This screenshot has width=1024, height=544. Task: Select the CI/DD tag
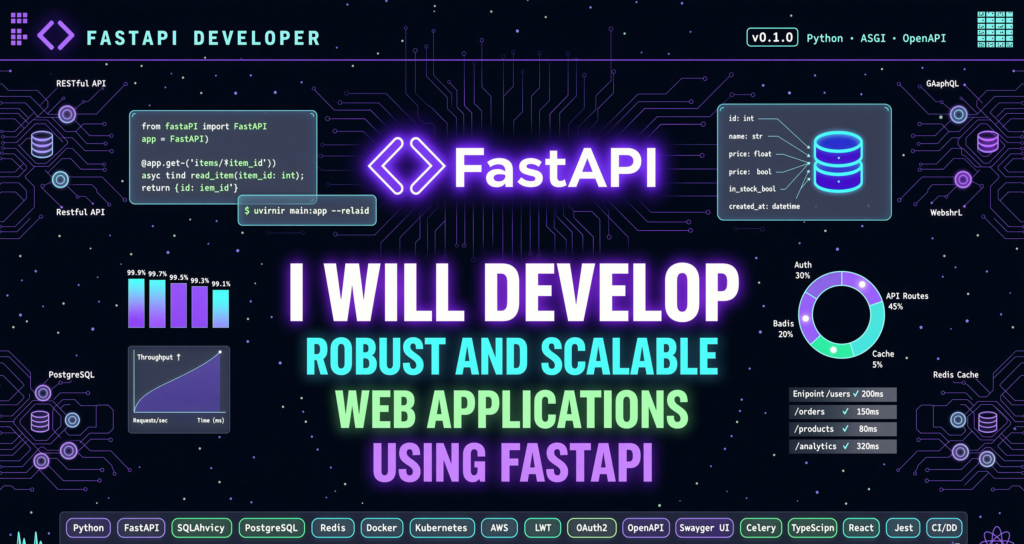pos(945,528)
